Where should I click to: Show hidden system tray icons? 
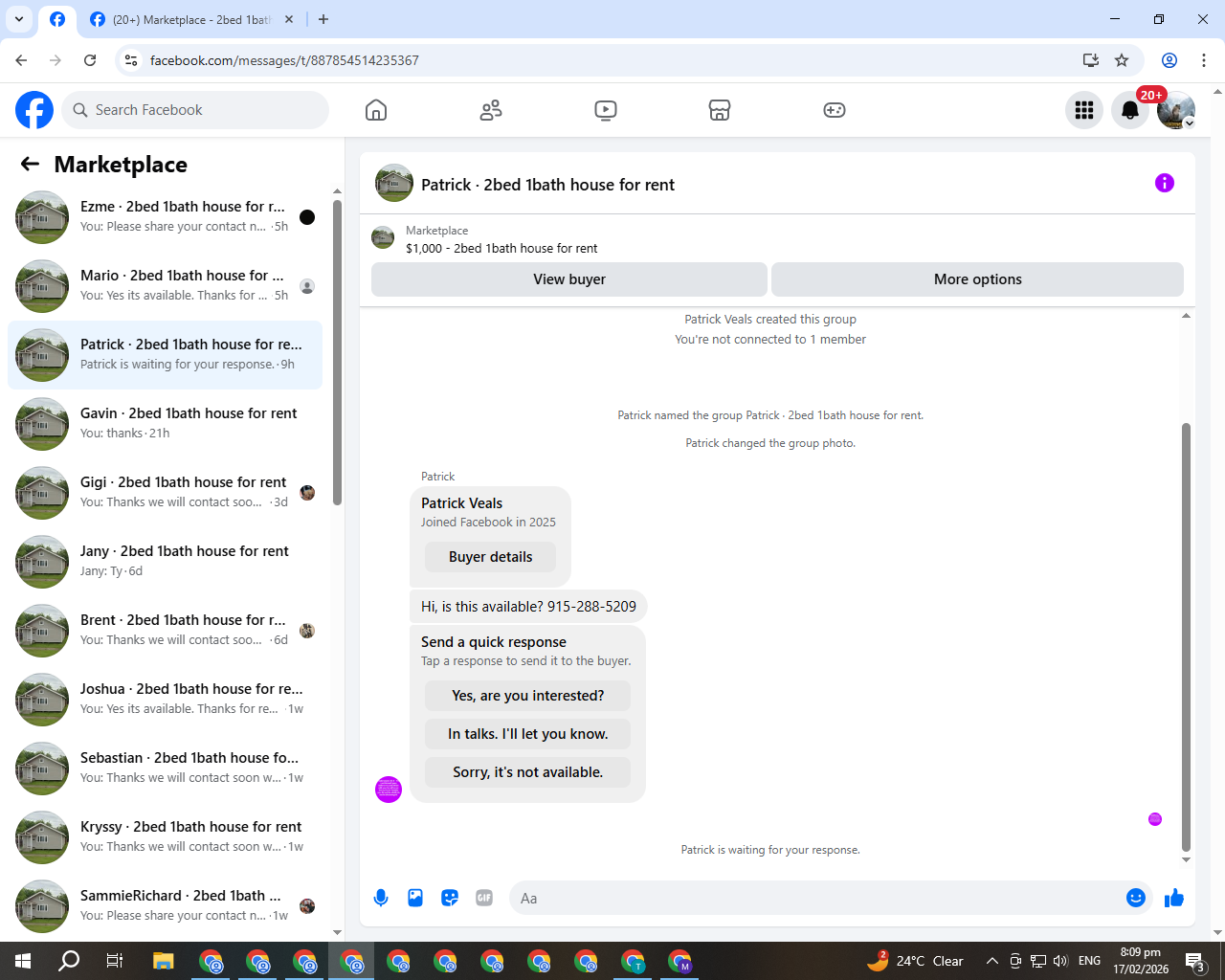pyautogui.click(x=992, y=961)
